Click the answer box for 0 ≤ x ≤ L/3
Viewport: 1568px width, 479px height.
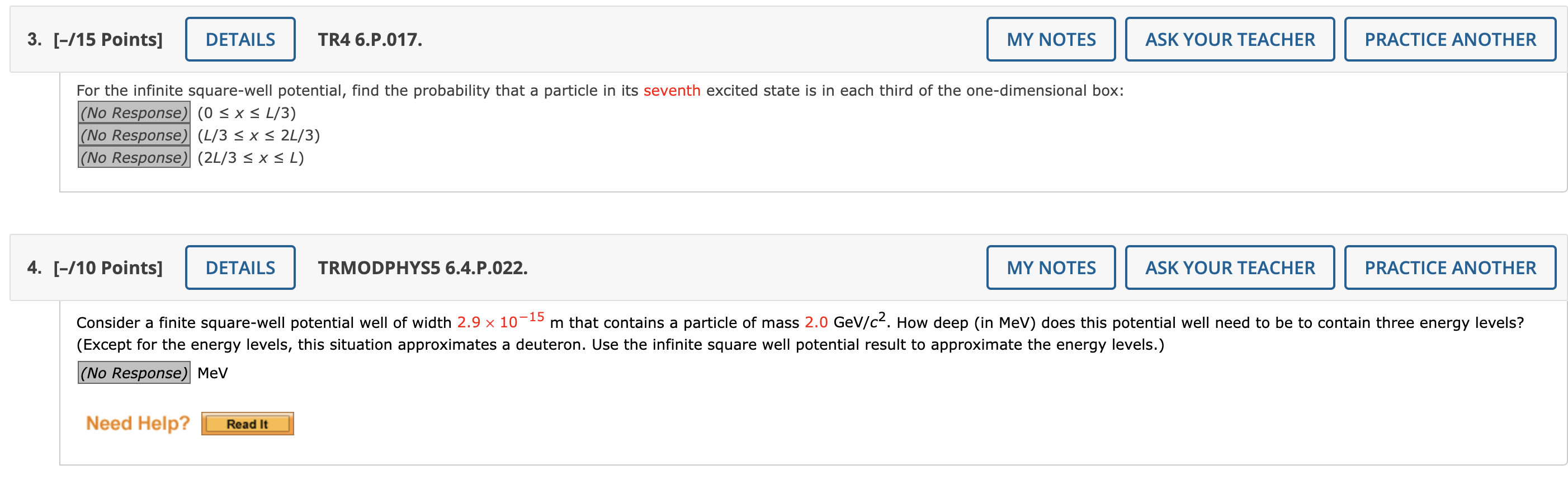[133, 112]
